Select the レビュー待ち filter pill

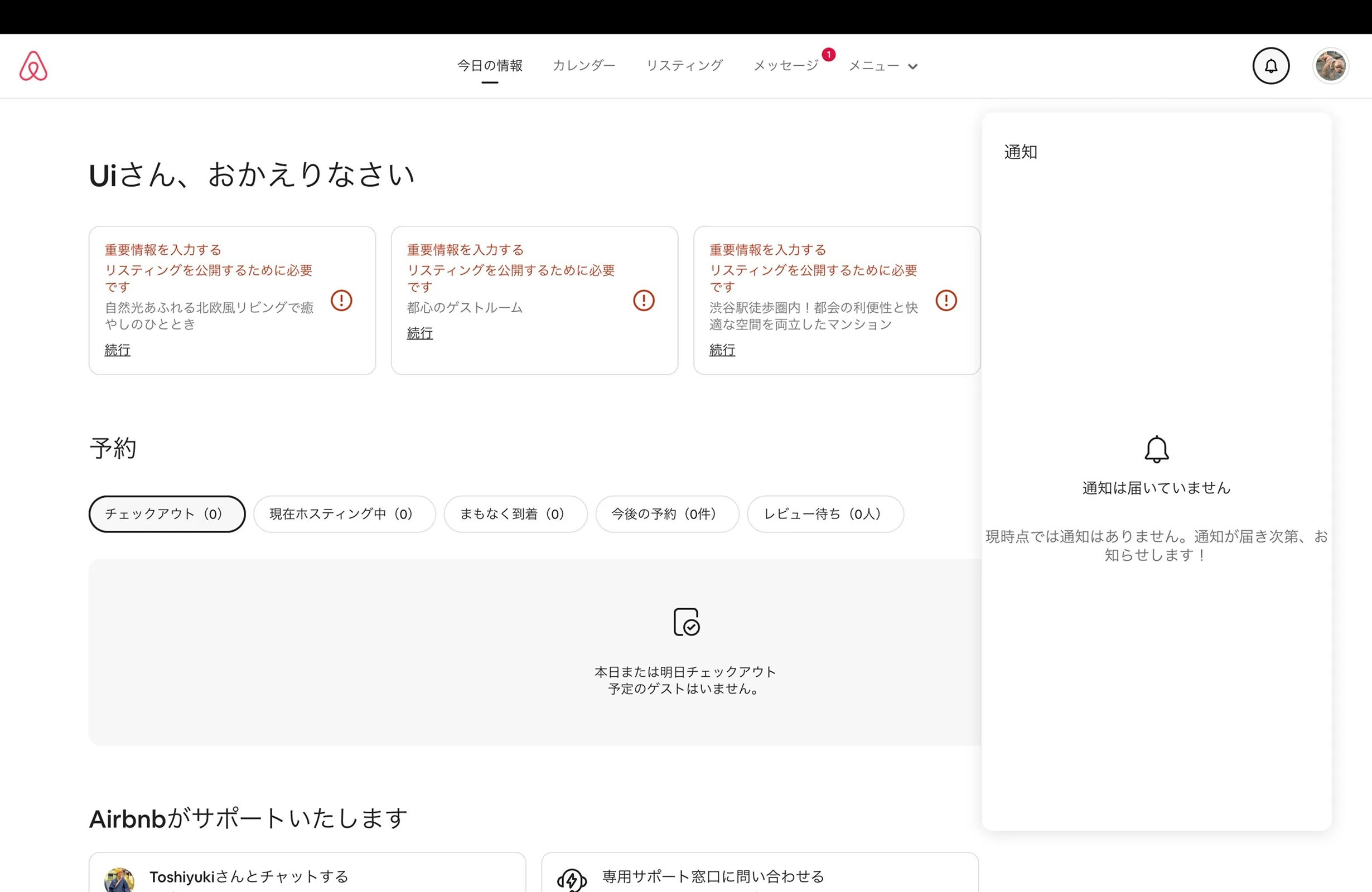click(825, 514)
